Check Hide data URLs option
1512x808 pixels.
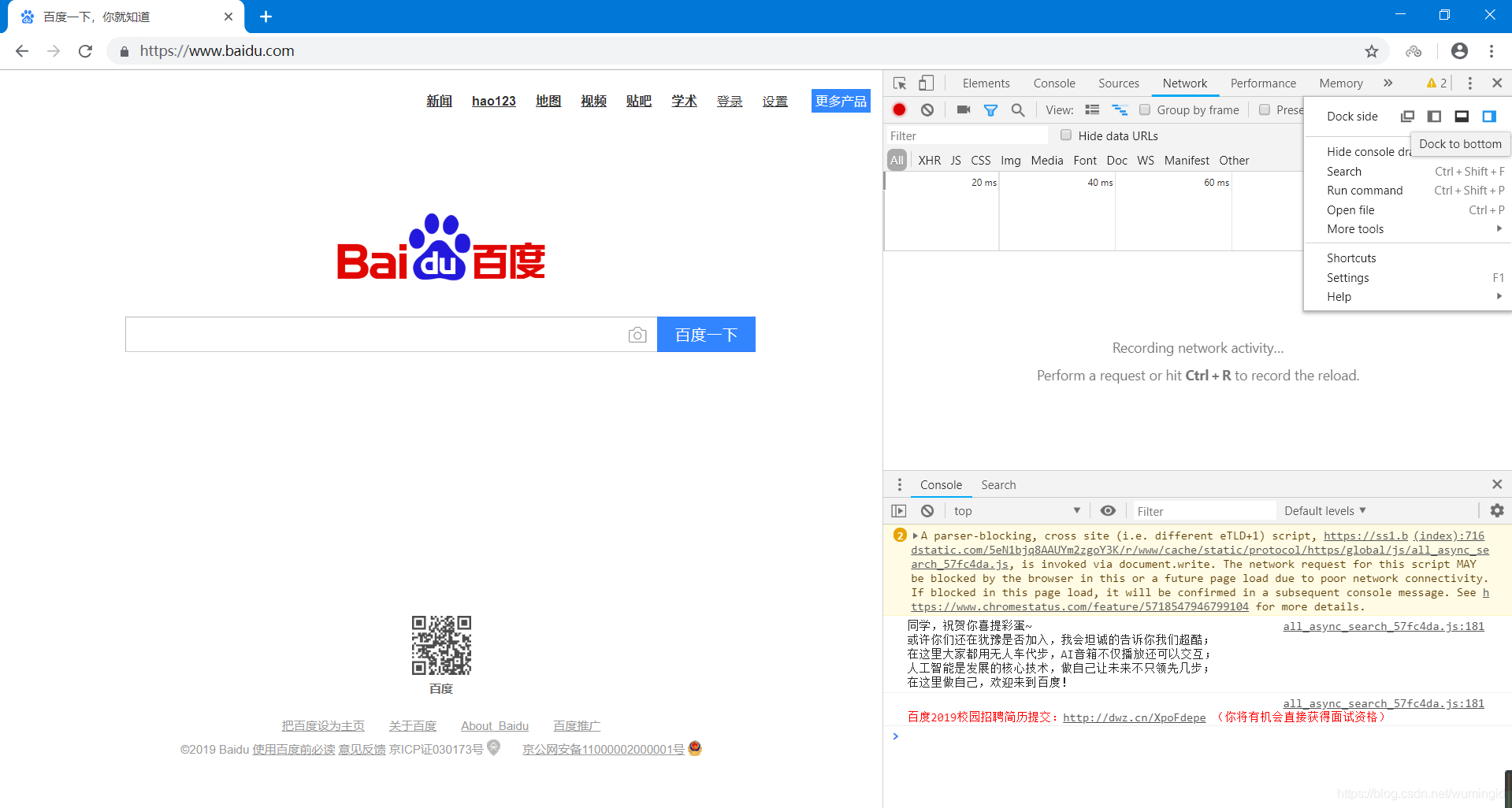click(1066, 135)
